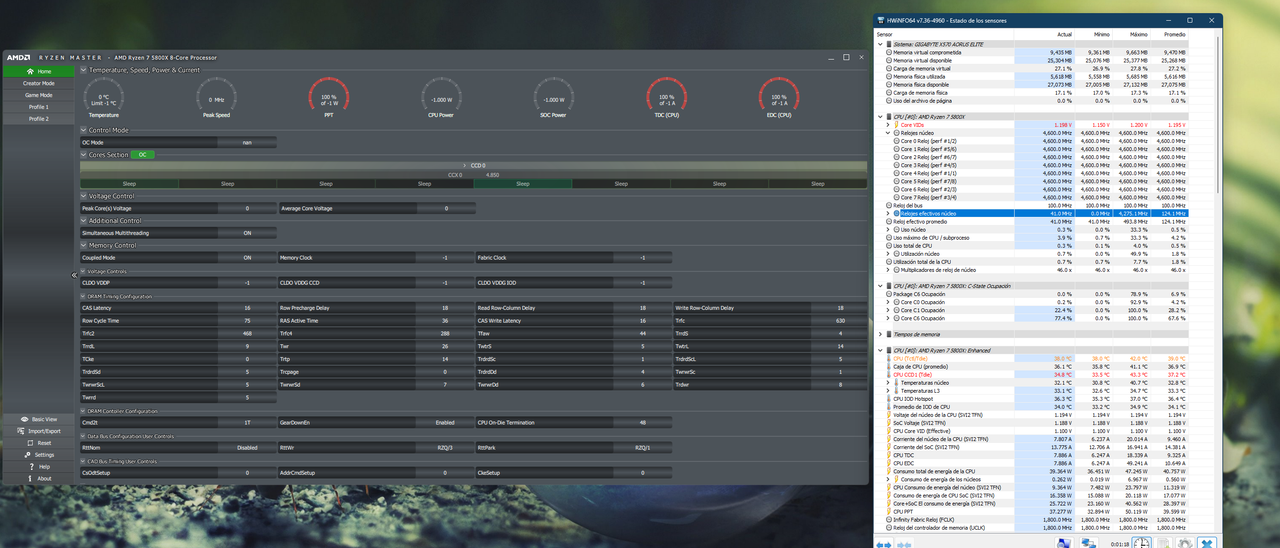
Task: Click the EDC (CPU) gauge
Action: click(x=779, y=96)
